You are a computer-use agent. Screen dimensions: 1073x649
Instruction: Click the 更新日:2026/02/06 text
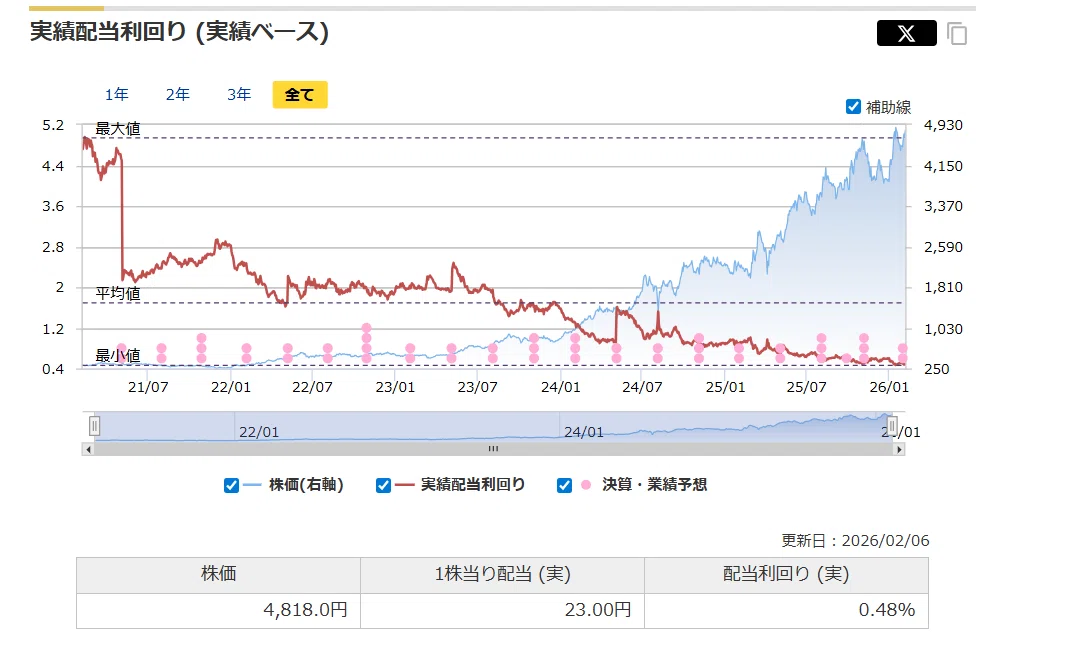pyautogui.click(x=855, y=541)
